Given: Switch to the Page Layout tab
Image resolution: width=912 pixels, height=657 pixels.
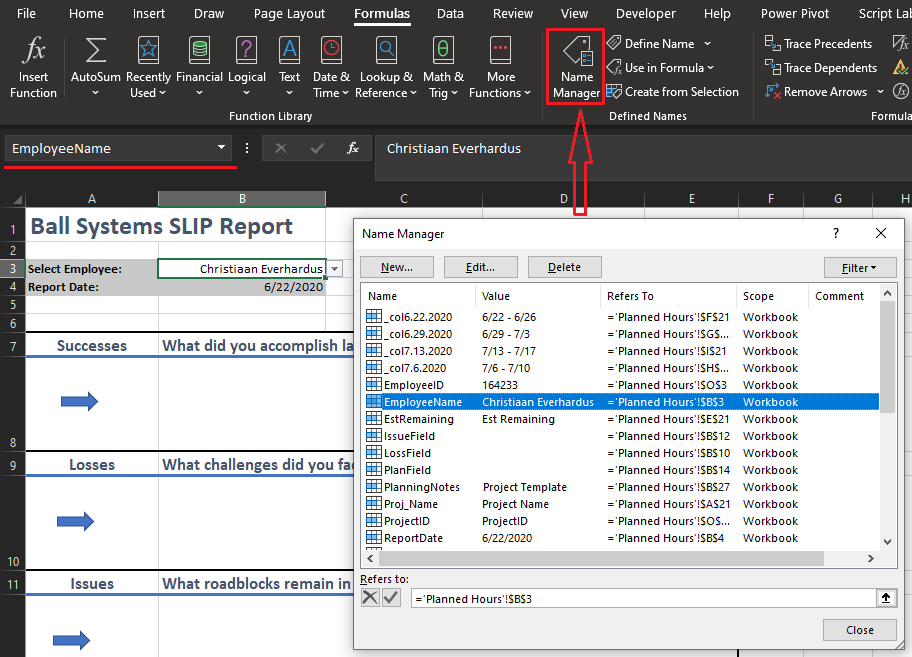Looking at the screenshot, I should pos(289,13).
